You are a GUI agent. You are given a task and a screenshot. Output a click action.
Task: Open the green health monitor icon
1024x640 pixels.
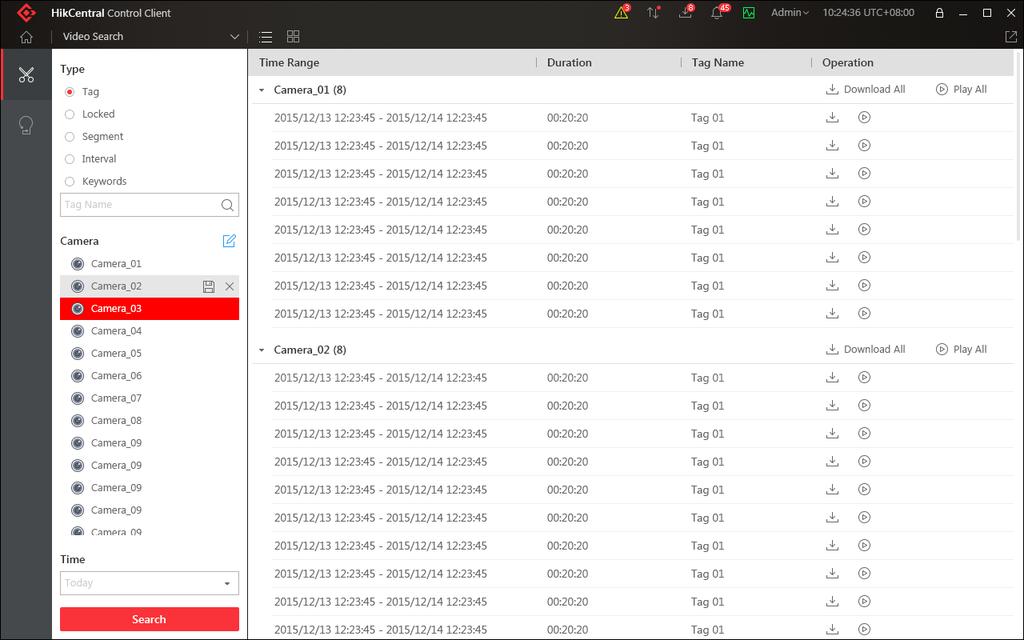pos(749,12)
